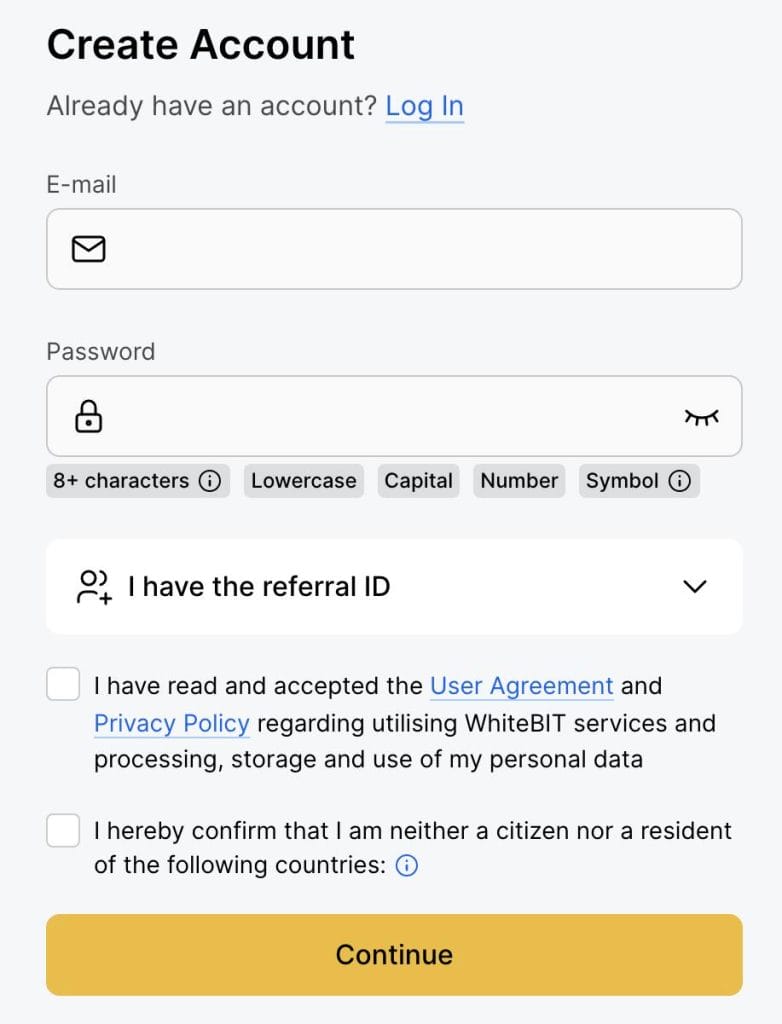Click the envelope icon in E-mail field
Screen dimensions: 782x1024
[x=89, y=249]
